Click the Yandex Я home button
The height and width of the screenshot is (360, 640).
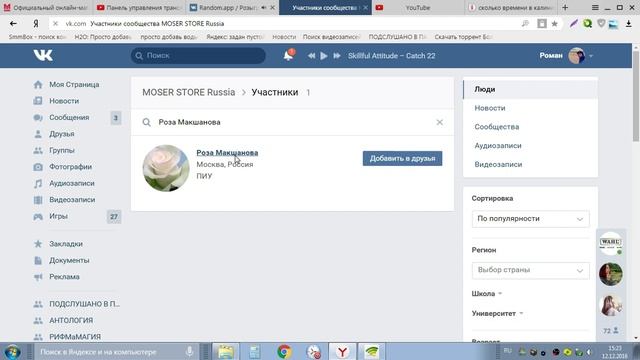point(36,24)
